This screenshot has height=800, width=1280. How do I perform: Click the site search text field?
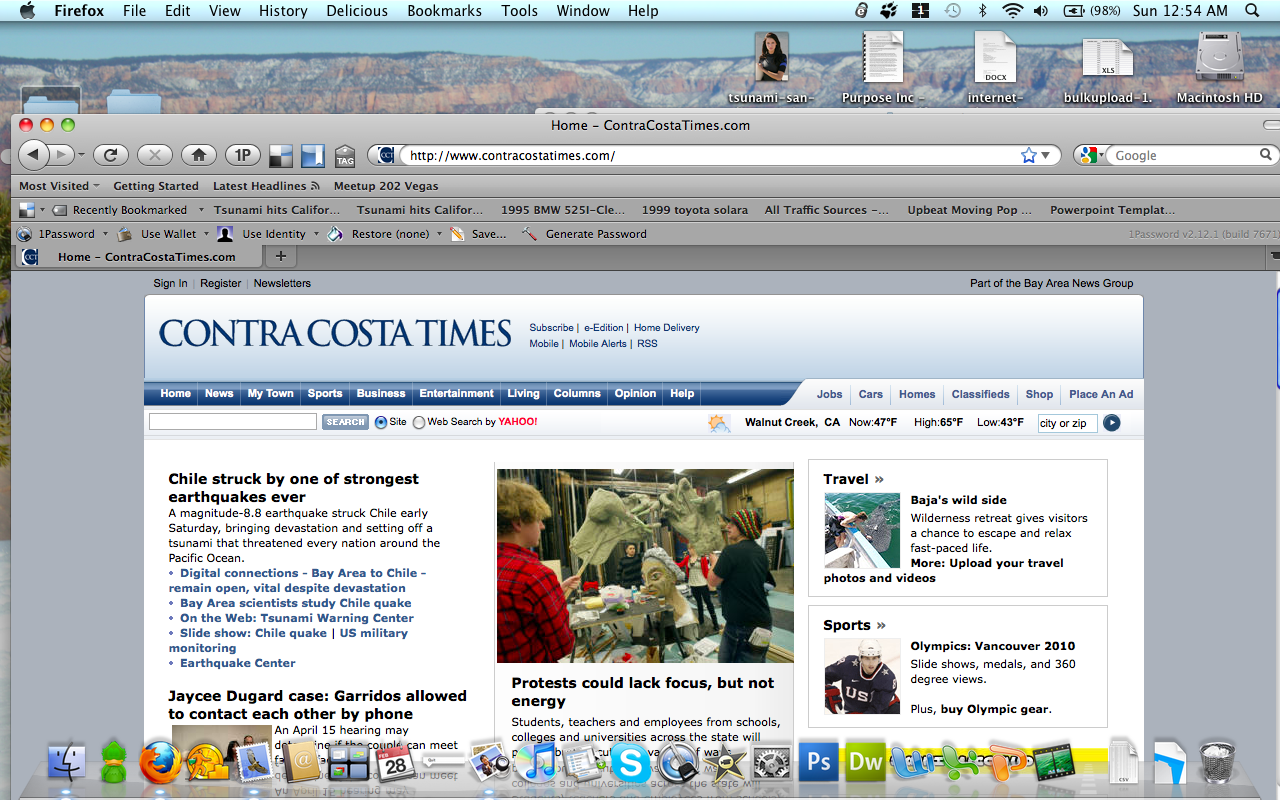pyautogui.click(x=233, y=422)
